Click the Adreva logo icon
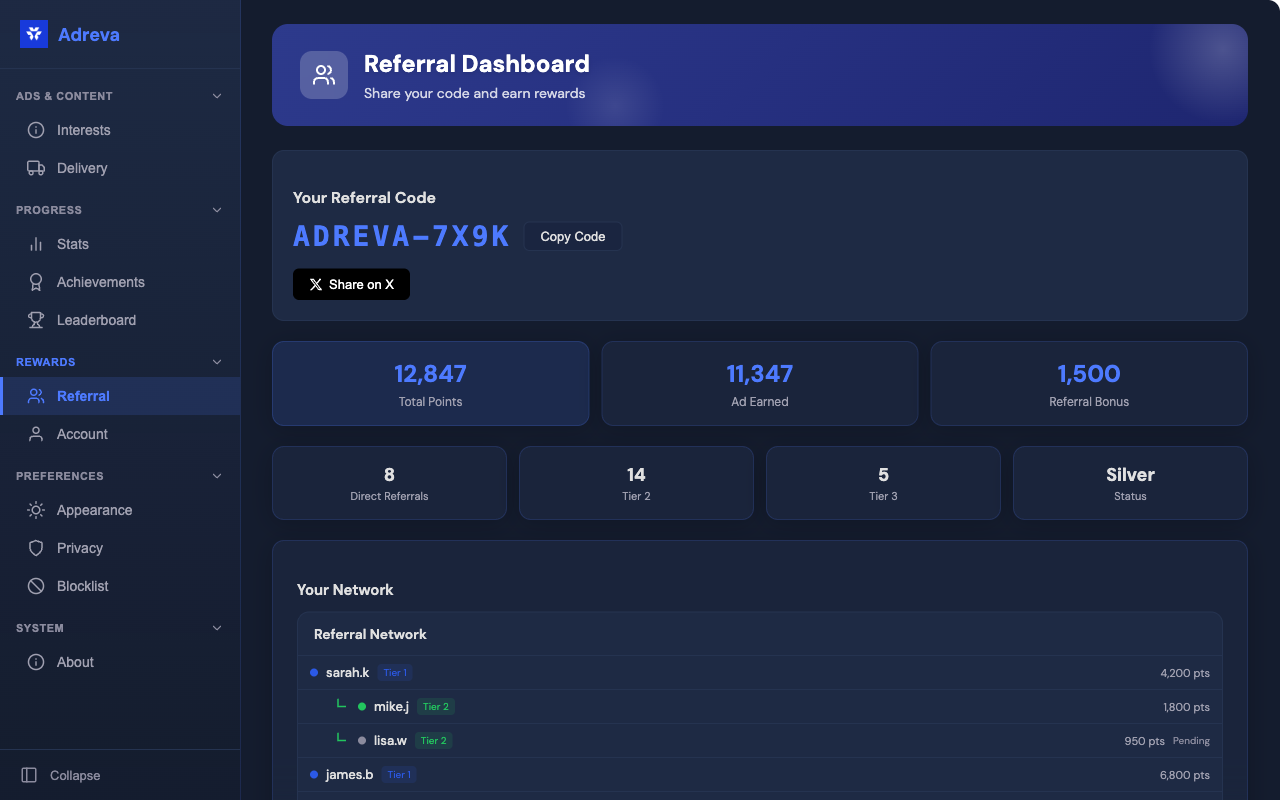Image resolution: width=1280 pixels, height=800 pixels. (x=34, y=34)
